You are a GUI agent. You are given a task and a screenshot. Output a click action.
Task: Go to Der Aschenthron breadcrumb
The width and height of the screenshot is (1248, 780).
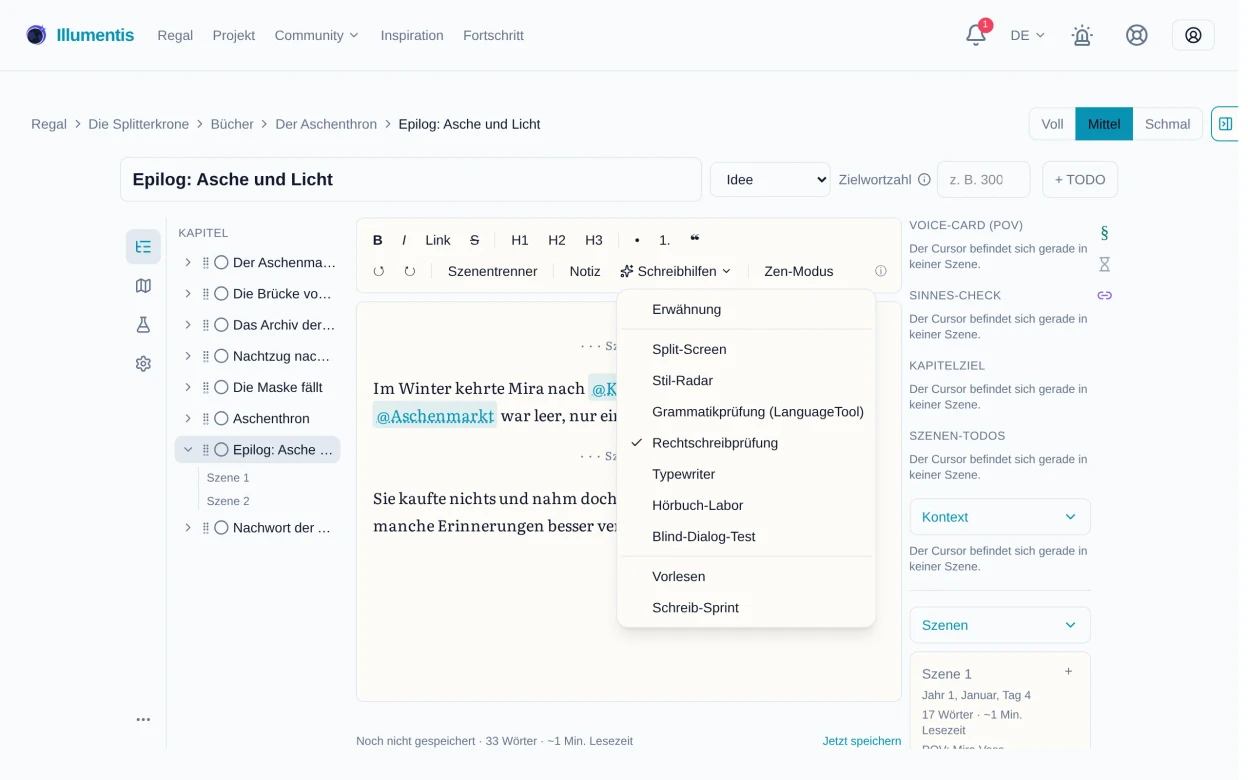(326, 124)
